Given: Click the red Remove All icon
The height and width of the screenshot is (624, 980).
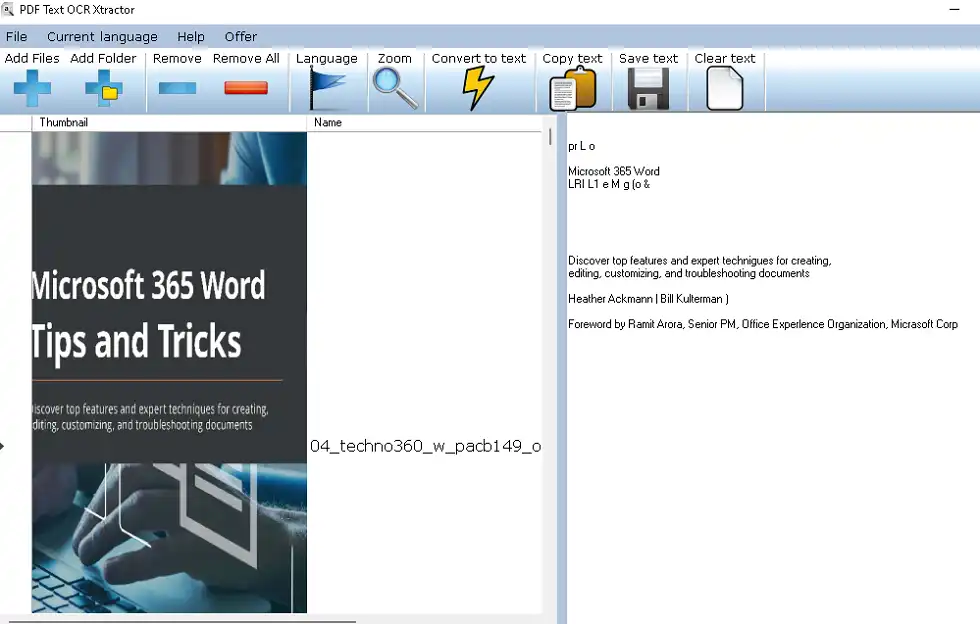Looking at the screenshot, I should coord(246,88).
